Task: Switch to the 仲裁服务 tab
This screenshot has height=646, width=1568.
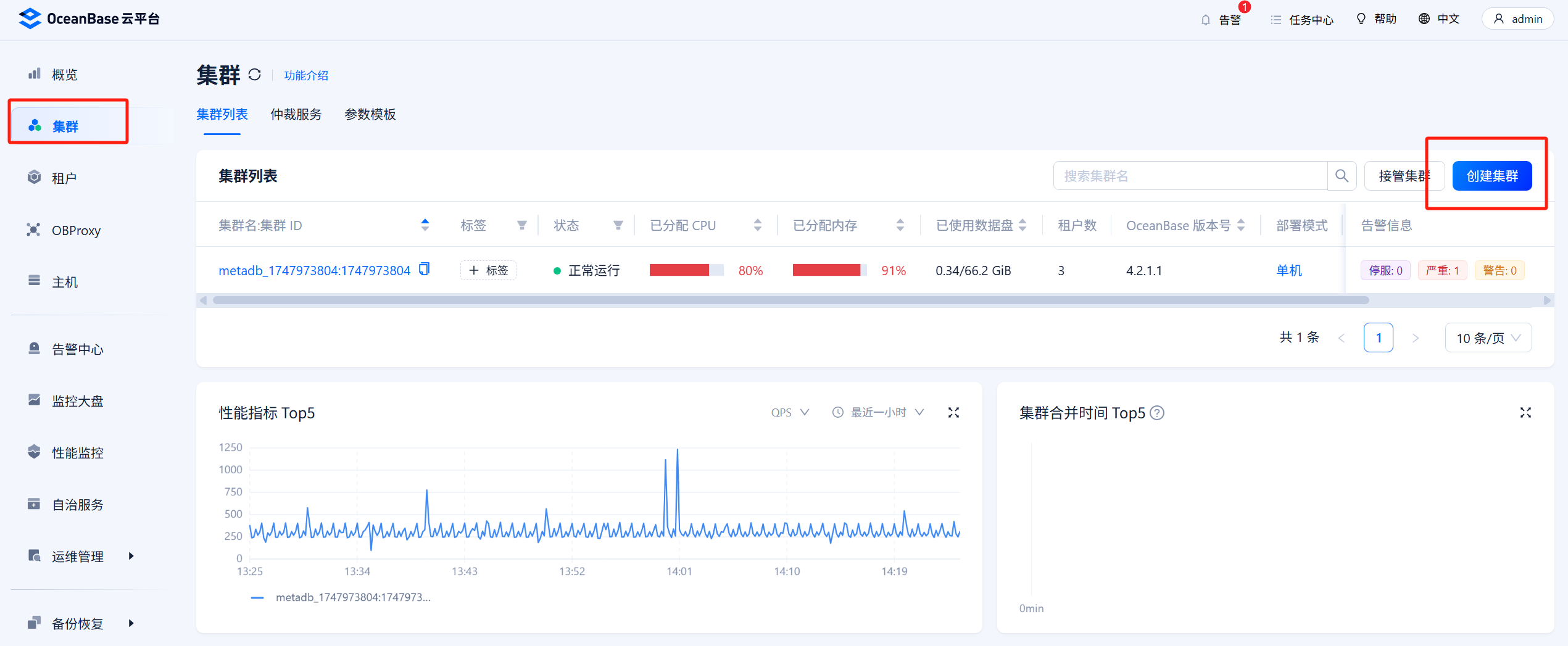Action: [296, 114]
